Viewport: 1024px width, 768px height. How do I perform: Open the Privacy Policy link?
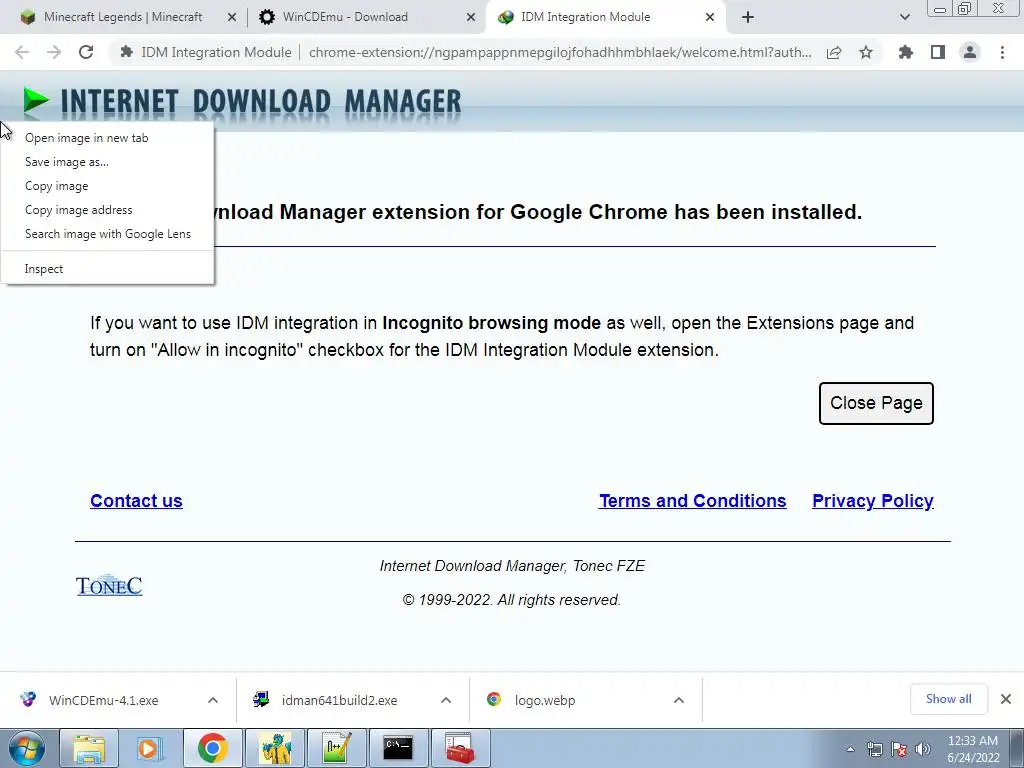pyautogui.click(x=872, y=501)
